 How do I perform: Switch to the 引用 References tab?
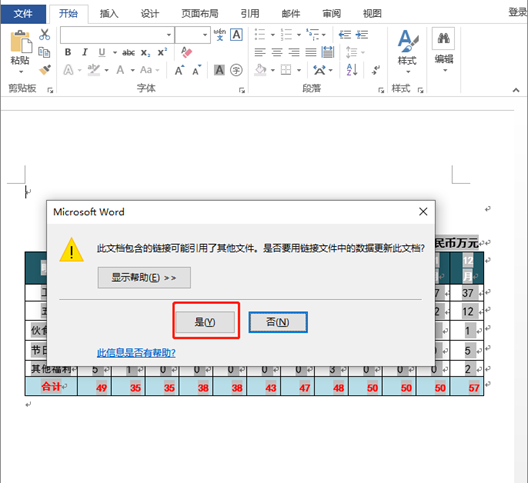pos(250,14)
